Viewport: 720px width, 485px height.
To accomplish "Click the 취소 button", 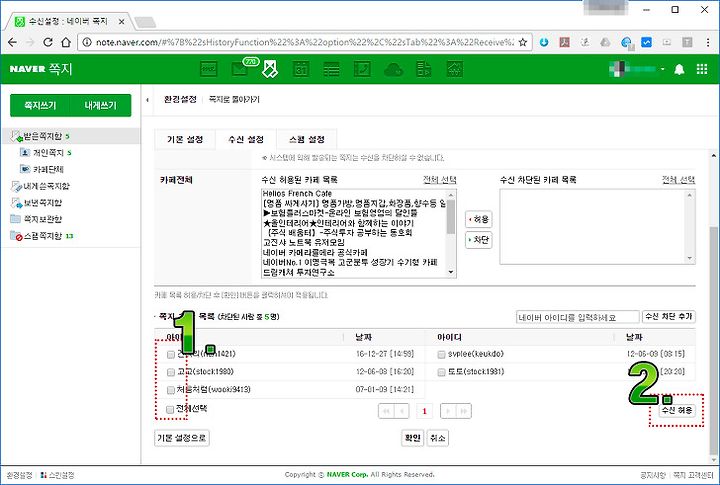I will tap(438, 438).
